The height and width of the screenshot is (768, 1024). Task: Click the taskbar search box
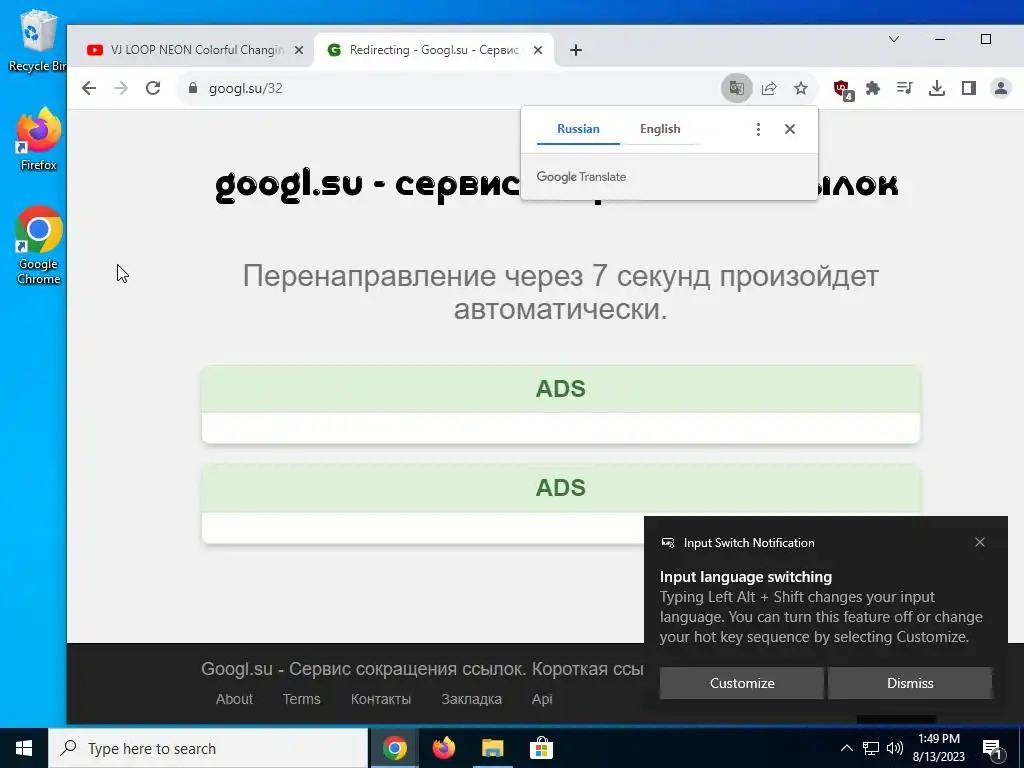[208, 748]
